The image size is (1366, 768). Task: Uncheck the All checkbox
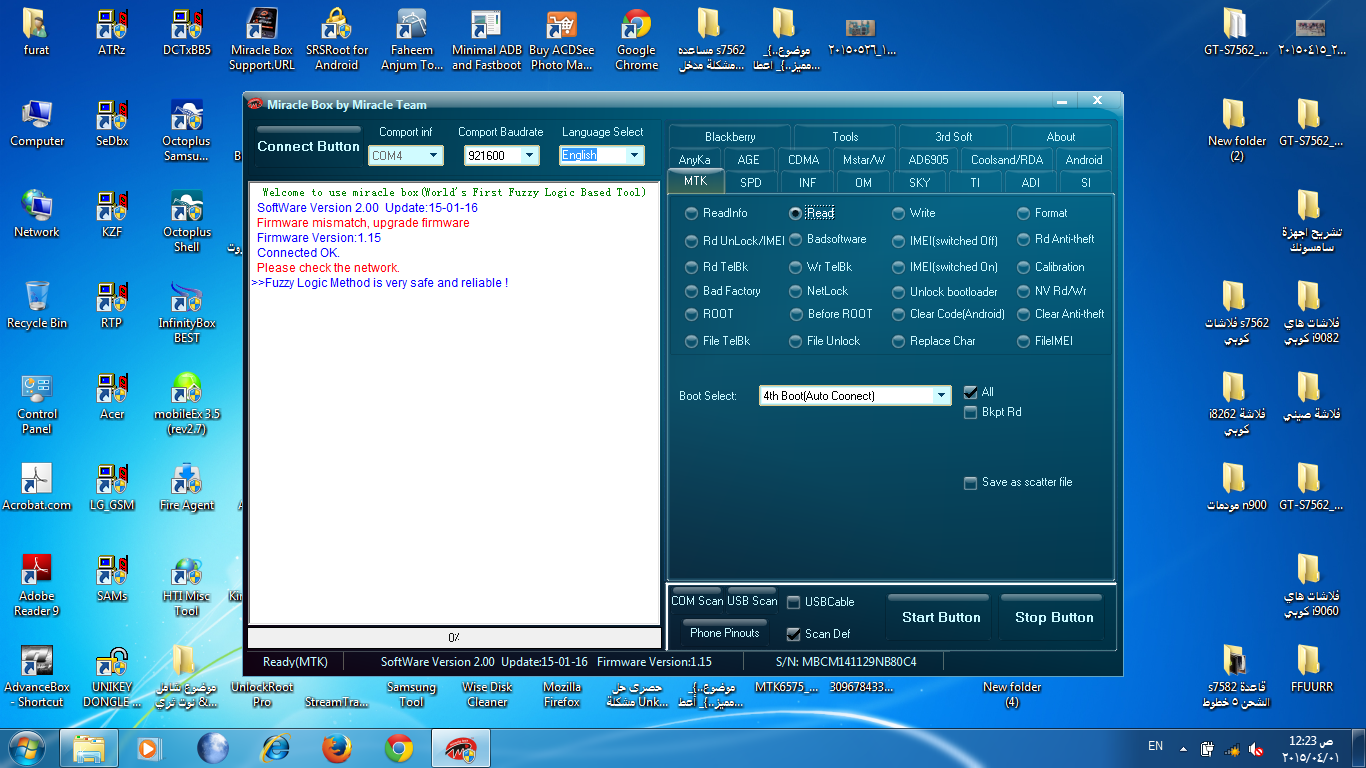[970, 392]
